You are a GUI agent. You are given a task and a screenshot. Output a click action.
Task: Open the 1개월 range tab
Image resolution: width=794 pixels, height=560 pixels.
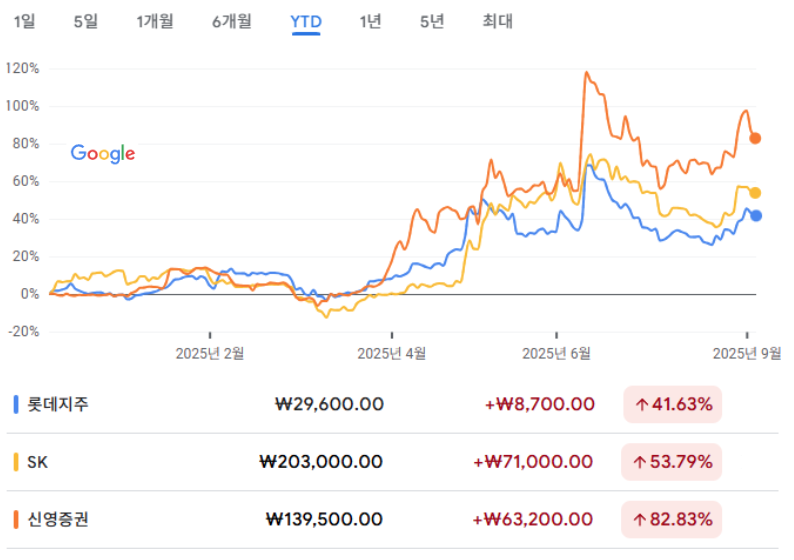click(x=155, y=21)
